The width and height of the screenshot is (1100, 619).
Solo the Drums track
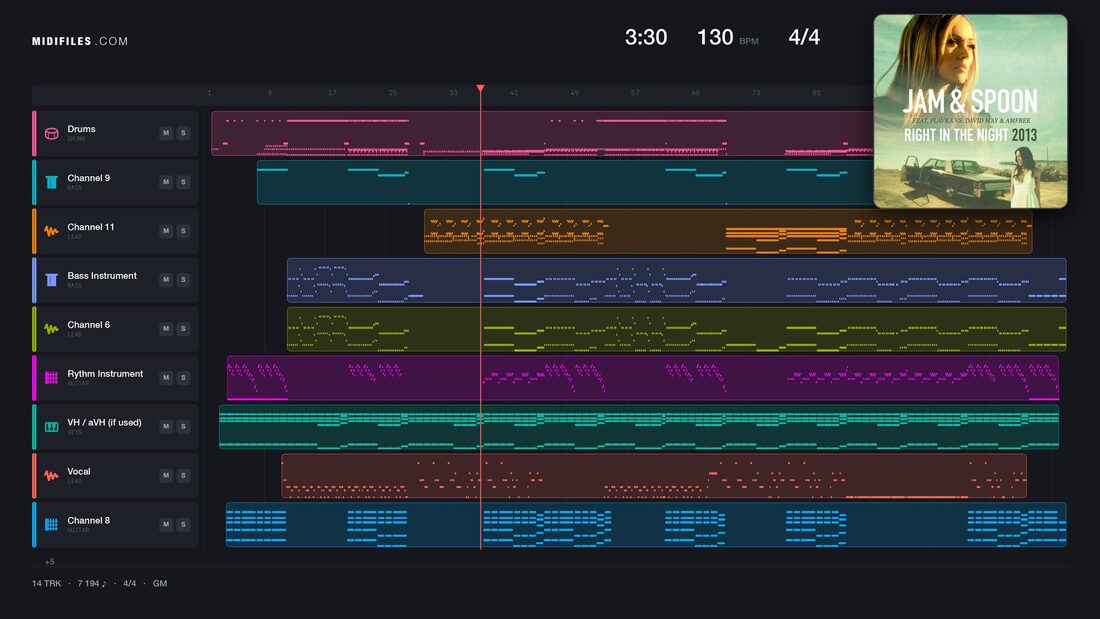click(183, 133)
